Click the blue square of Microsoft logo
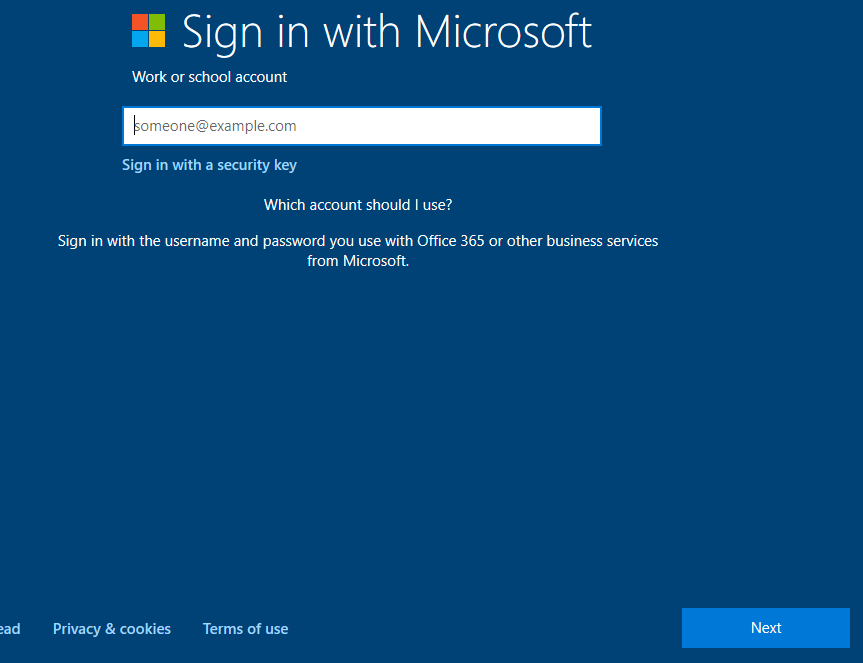The height and width of the screenshot is (663, 863). coord(140,40)
